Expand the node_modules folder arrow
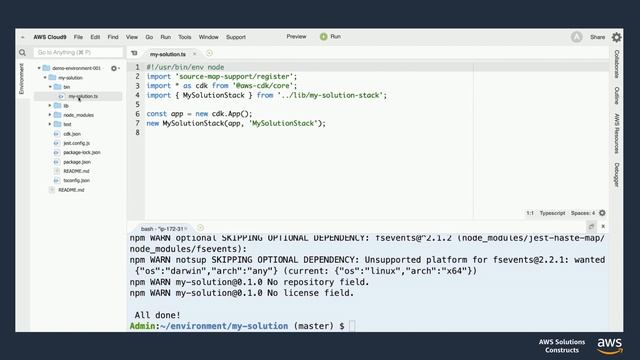640x360 pixels. coord(50,115)
